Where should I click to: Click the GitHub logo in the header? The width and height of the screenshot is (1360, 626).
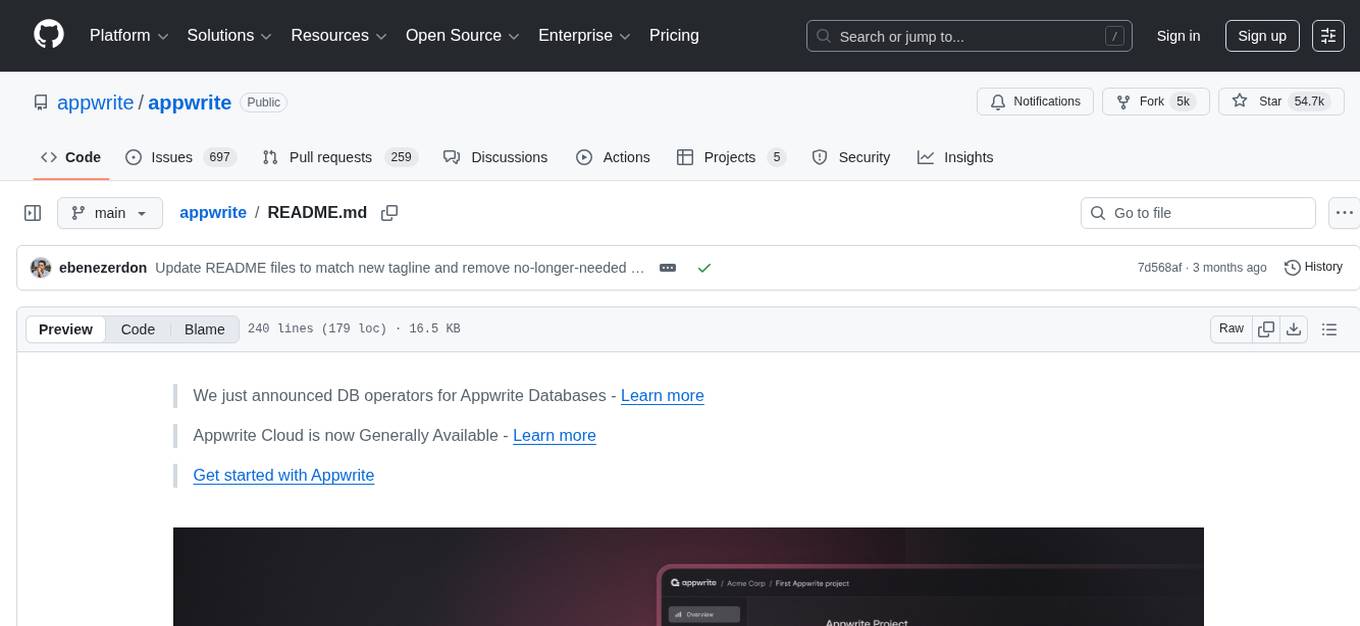(x=48, y=35)
